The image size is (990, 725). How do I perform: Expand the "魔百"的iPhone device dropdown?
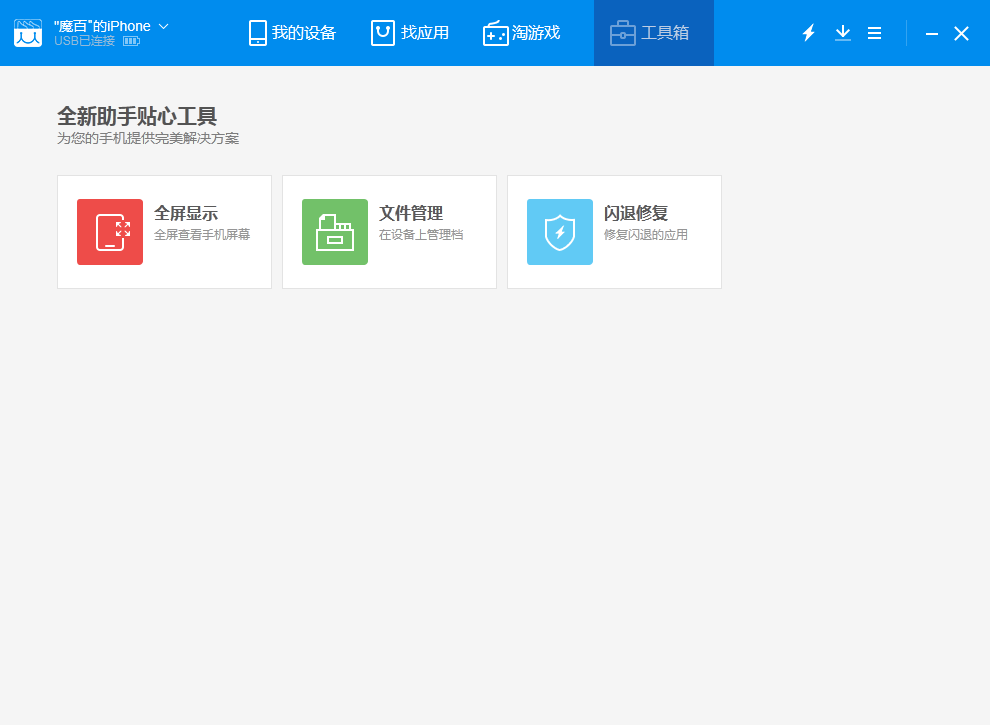click(x=164, y=27)
